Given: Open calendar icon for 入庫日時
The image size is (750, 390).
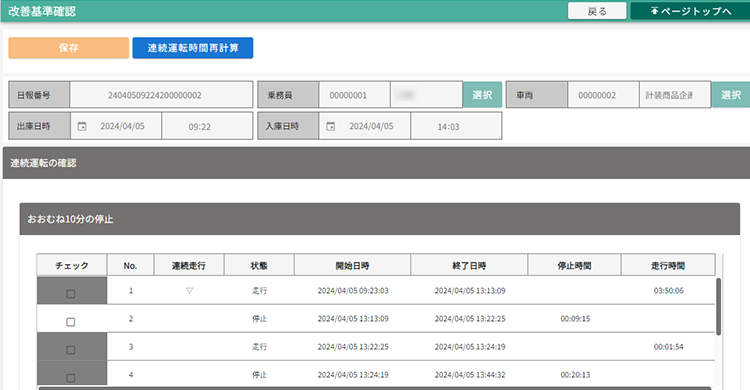Looking at the screenshot, I should tap(331, 126).
